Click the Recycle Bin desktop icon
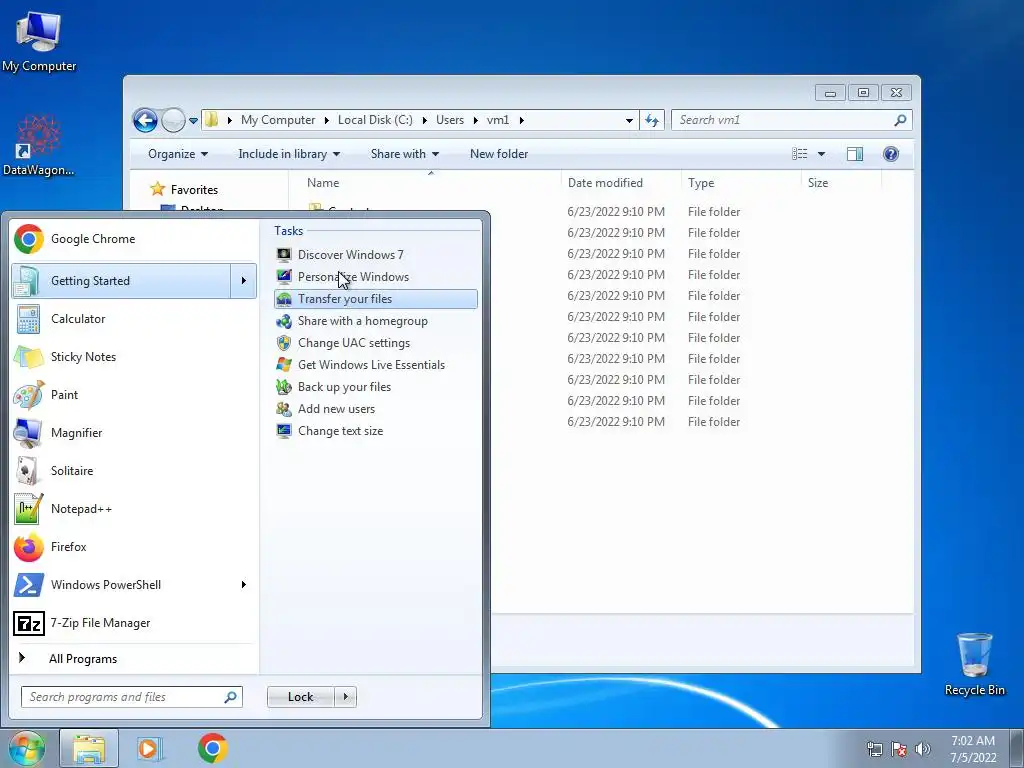This screenshot has height=768, width=1024. (974, 664)
